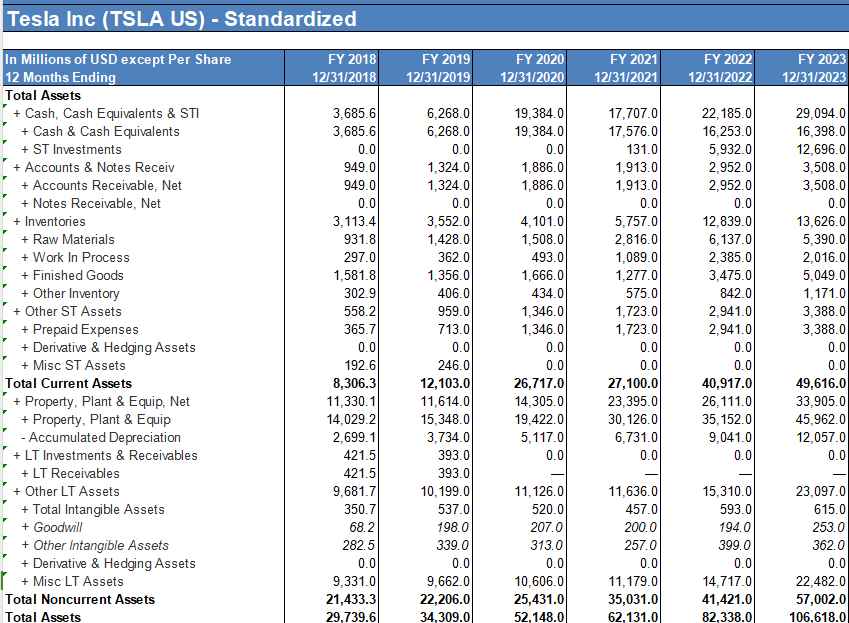Select the "FY 2018" column header
The height and width of the screenshot is (623, 849).
click(352, 60)
